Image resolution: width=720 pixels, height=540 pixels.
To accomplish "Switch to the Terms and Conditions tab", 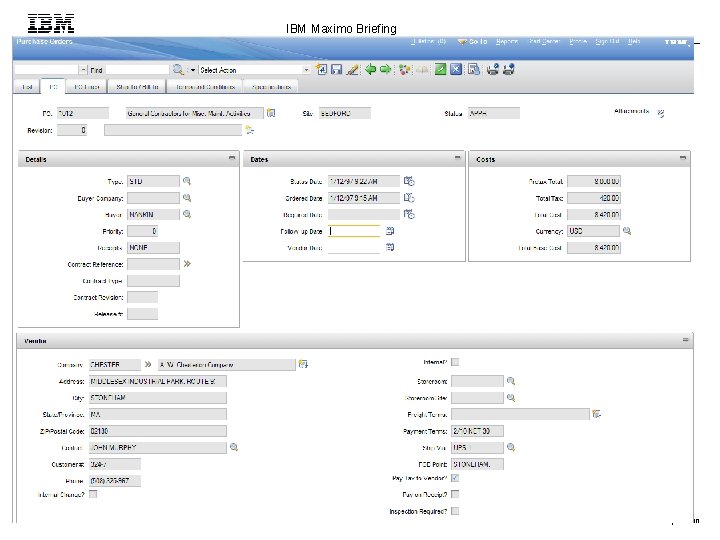I will [x=205, y=87].
